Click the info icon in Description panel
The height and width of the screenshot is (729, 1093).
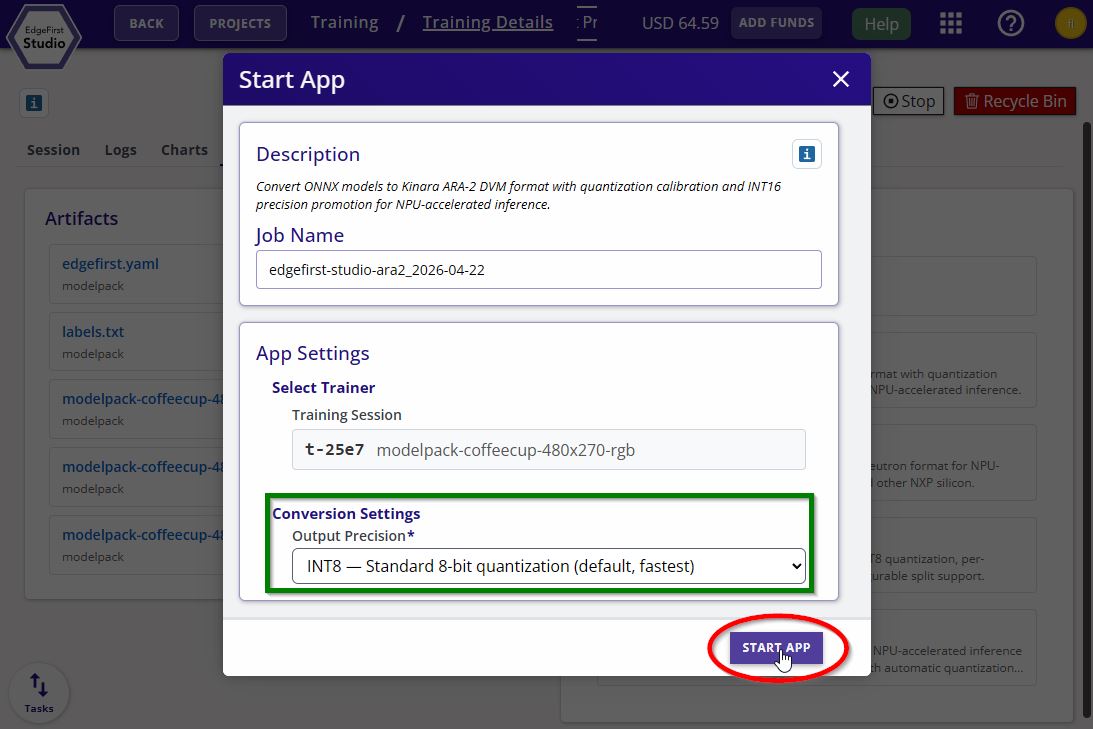pos(807,154)
